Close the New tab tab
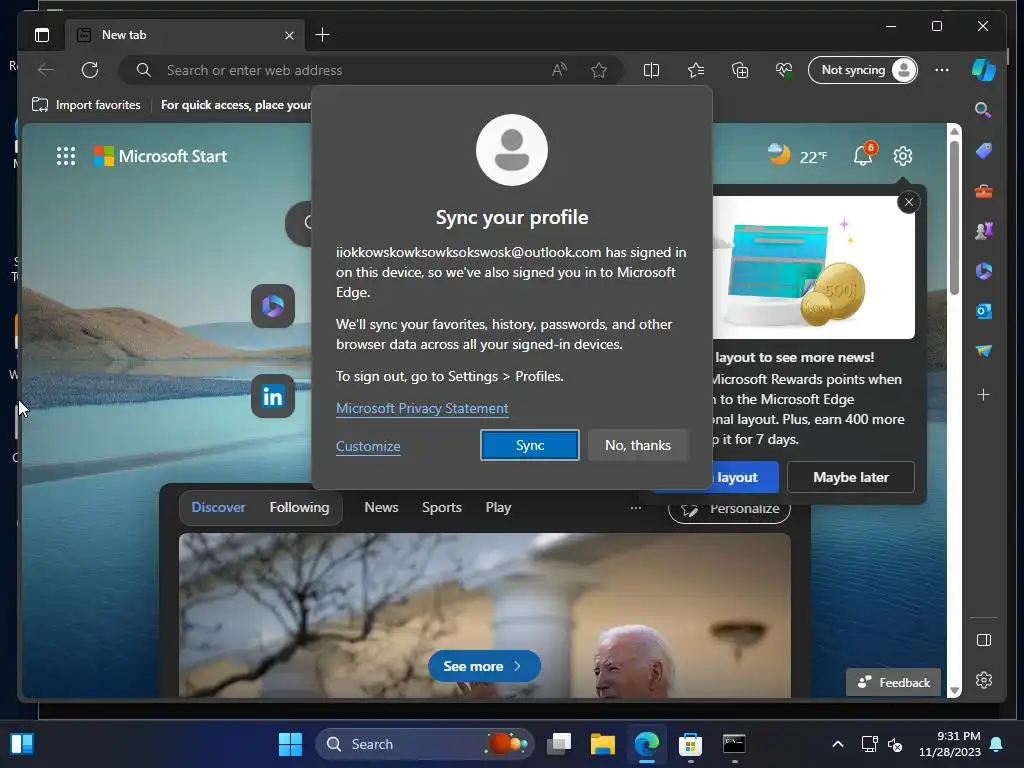Screen dimensions: 1024x768 (289, 35)
